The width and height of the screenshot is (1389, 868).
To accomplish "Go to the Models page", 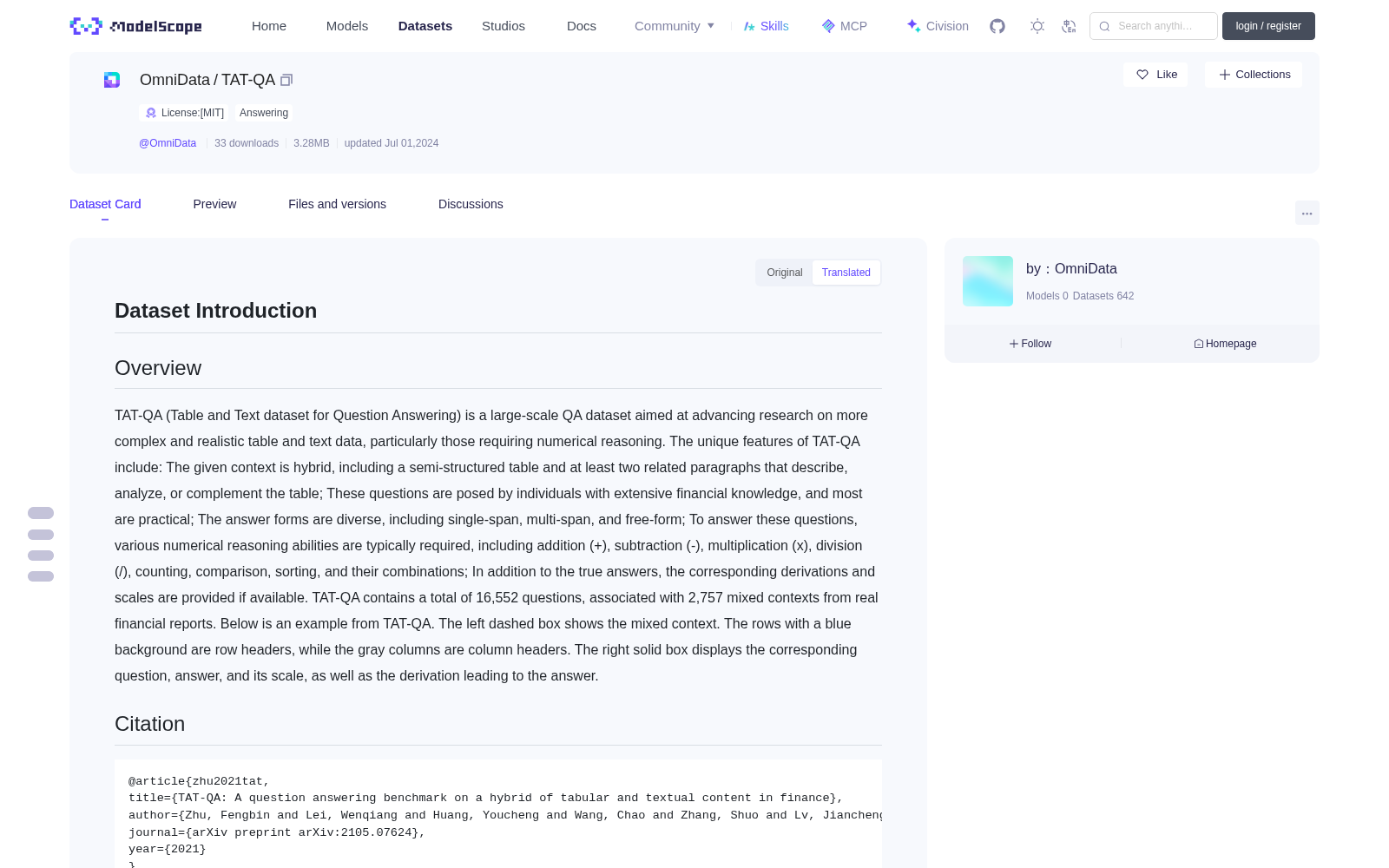I will [x=347, y=26].
